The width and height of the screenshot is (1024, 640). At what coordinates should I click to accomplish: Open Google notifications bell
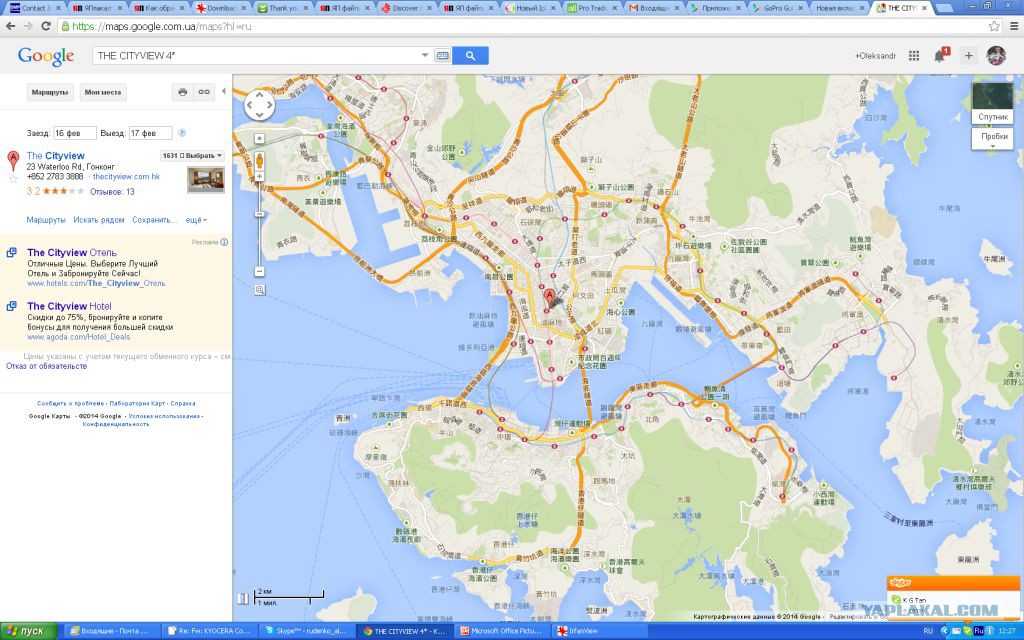(x=940, y=56)
